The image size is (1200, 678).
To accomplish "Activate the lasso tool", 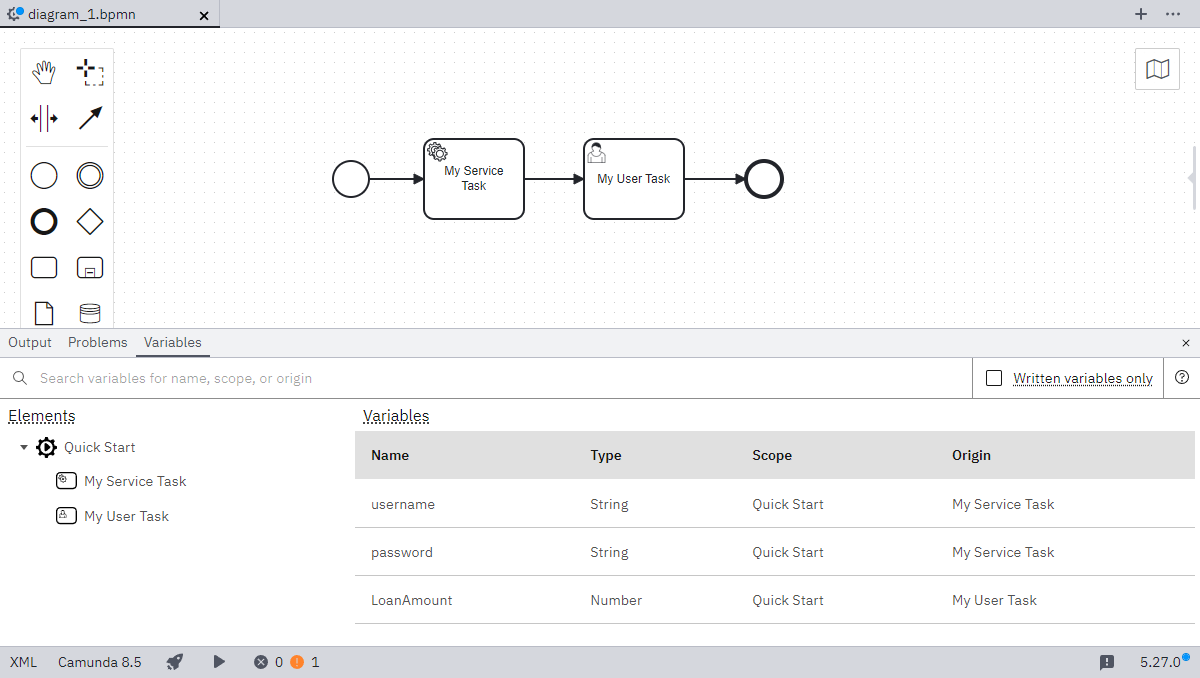I will coord(90,71).
